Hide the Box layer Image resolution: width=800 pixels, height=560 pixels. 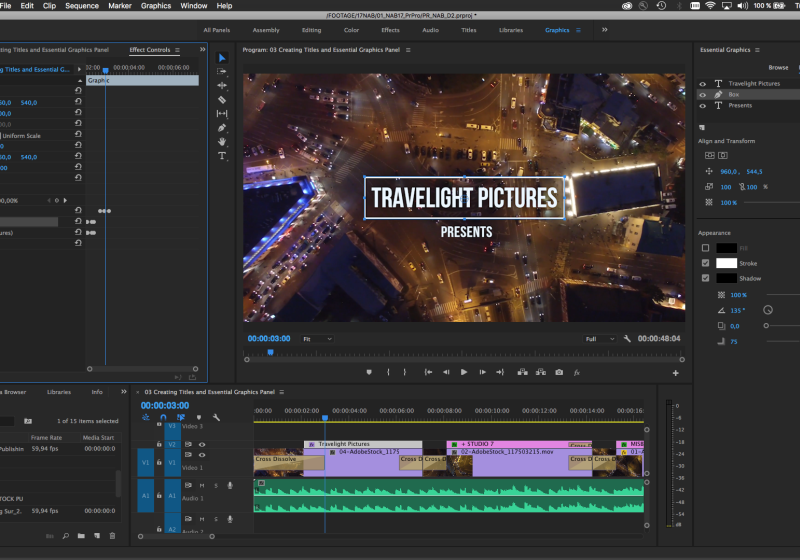703,95
